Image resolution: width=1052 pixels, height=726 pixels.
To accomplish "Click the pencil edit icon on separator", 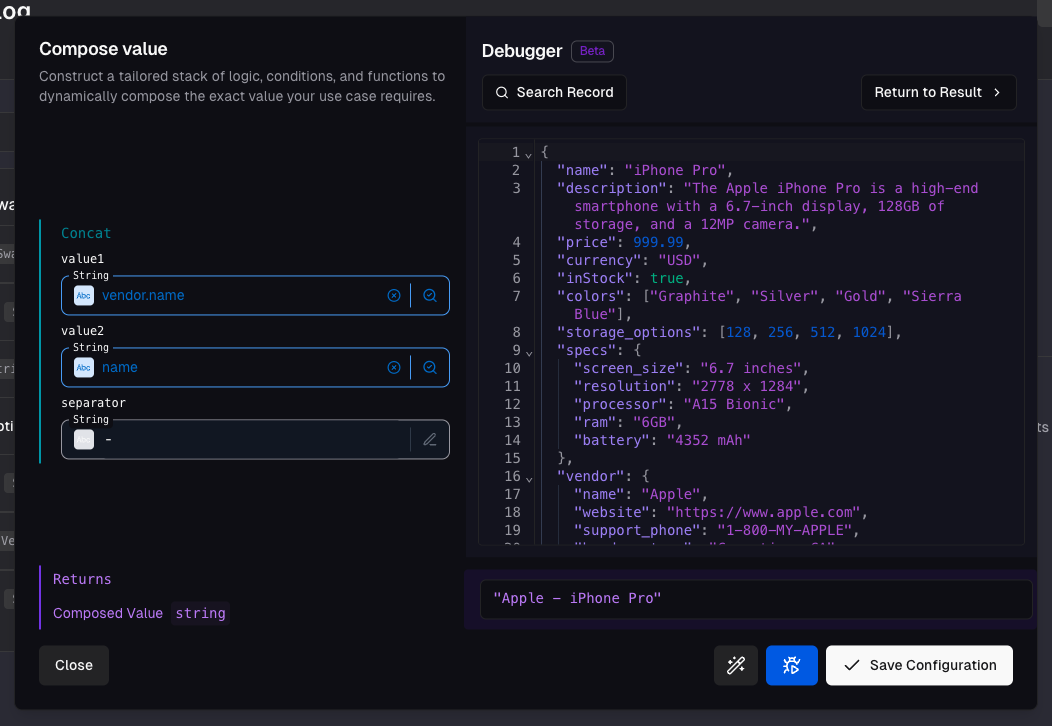I will [430, 439].
